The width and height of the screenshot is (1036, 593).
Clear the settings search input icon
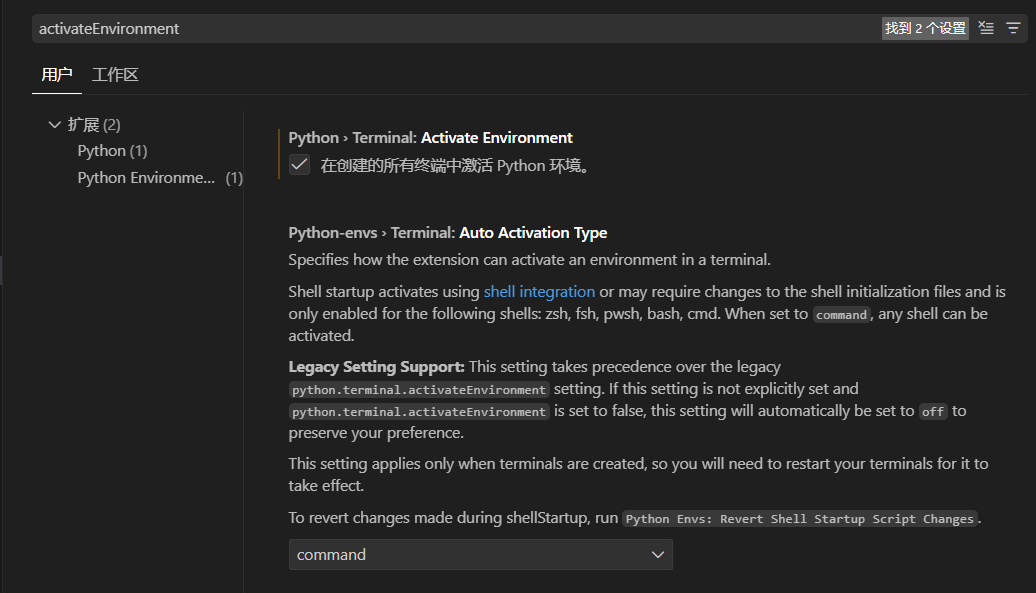coord(986,28)
